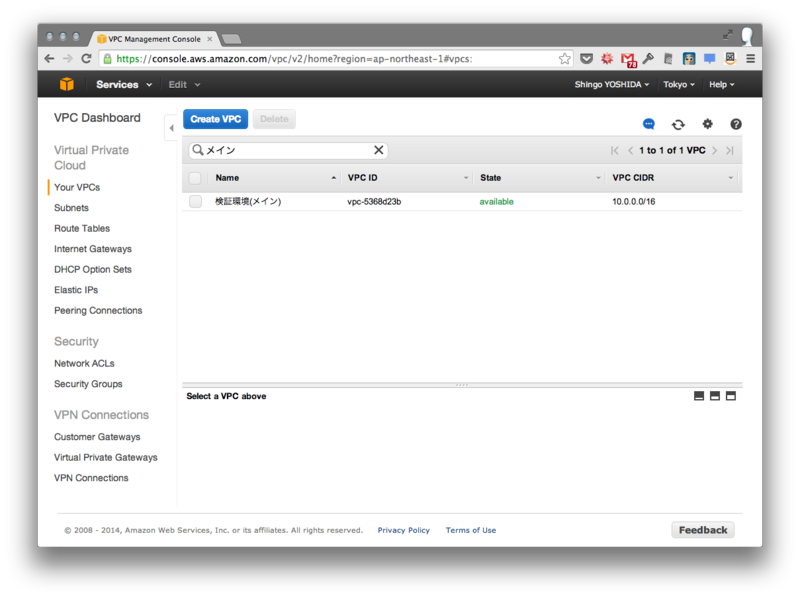This screenshot has width=800, height=599.
Task: Click the green available state cell
Action: tap(496, 202)
